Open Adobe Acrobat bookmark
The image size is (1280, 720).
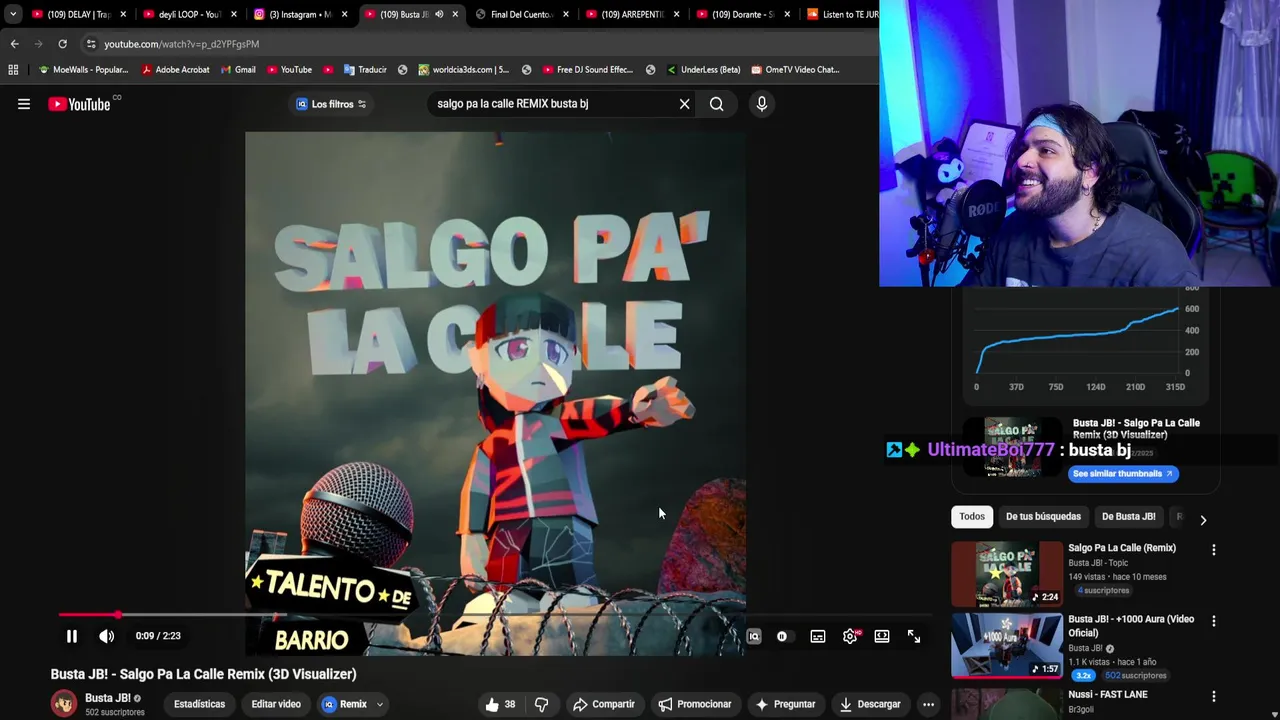176,70
